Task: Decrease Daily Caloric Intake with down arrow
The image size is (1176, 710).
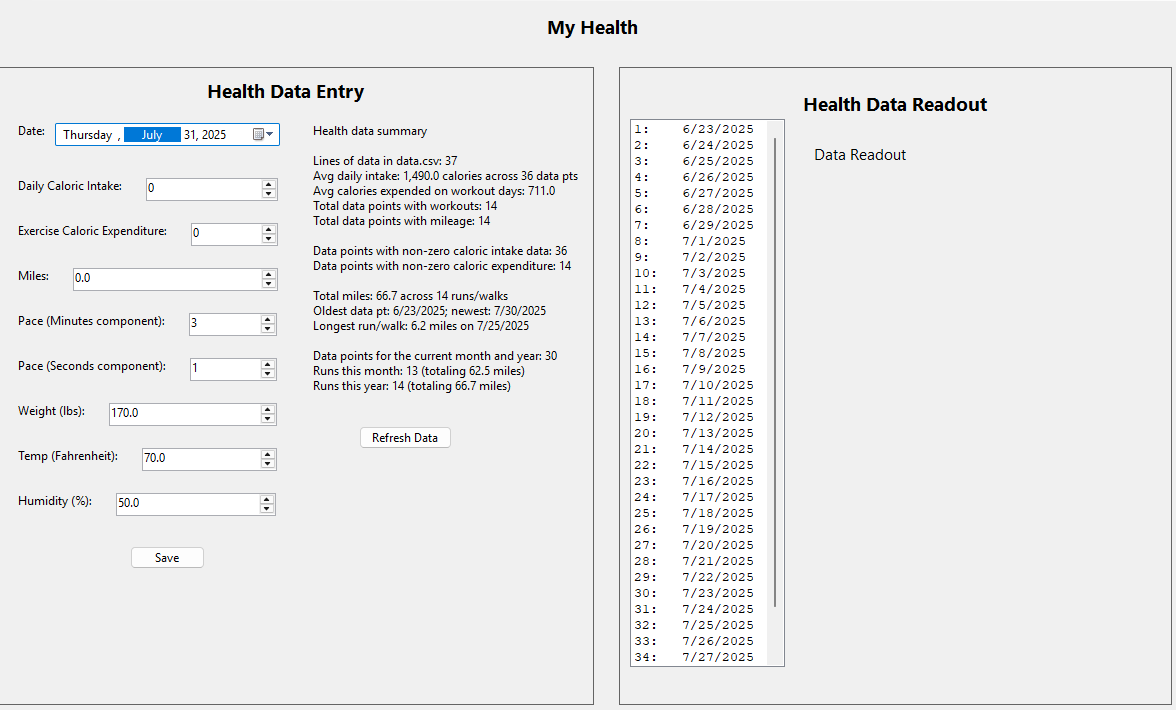Action: 268,193
